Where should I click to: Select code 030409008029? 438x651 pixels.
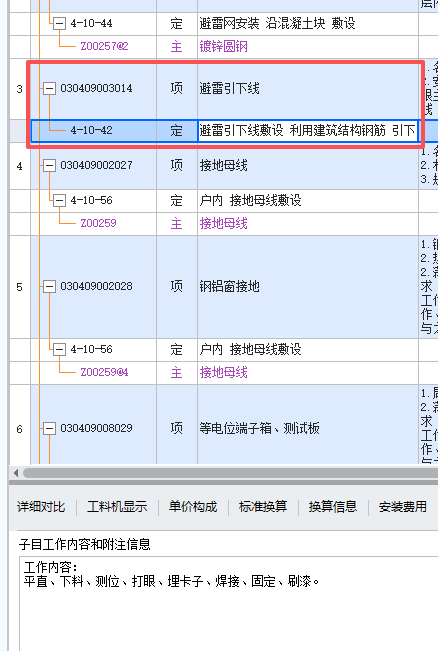click(96, 428)
